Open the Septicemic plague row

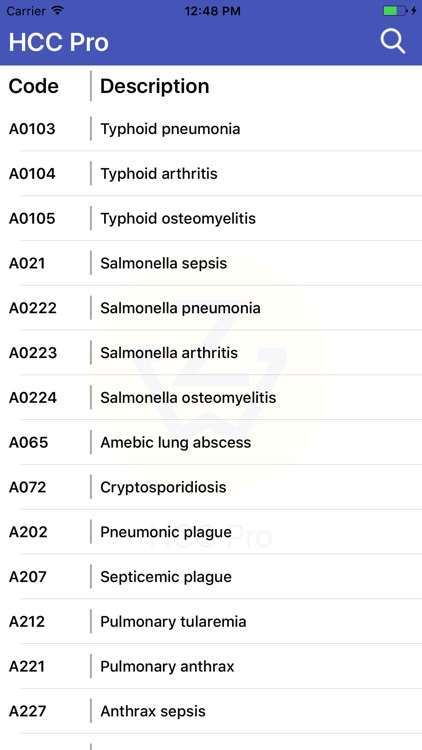tap(211, 577)
